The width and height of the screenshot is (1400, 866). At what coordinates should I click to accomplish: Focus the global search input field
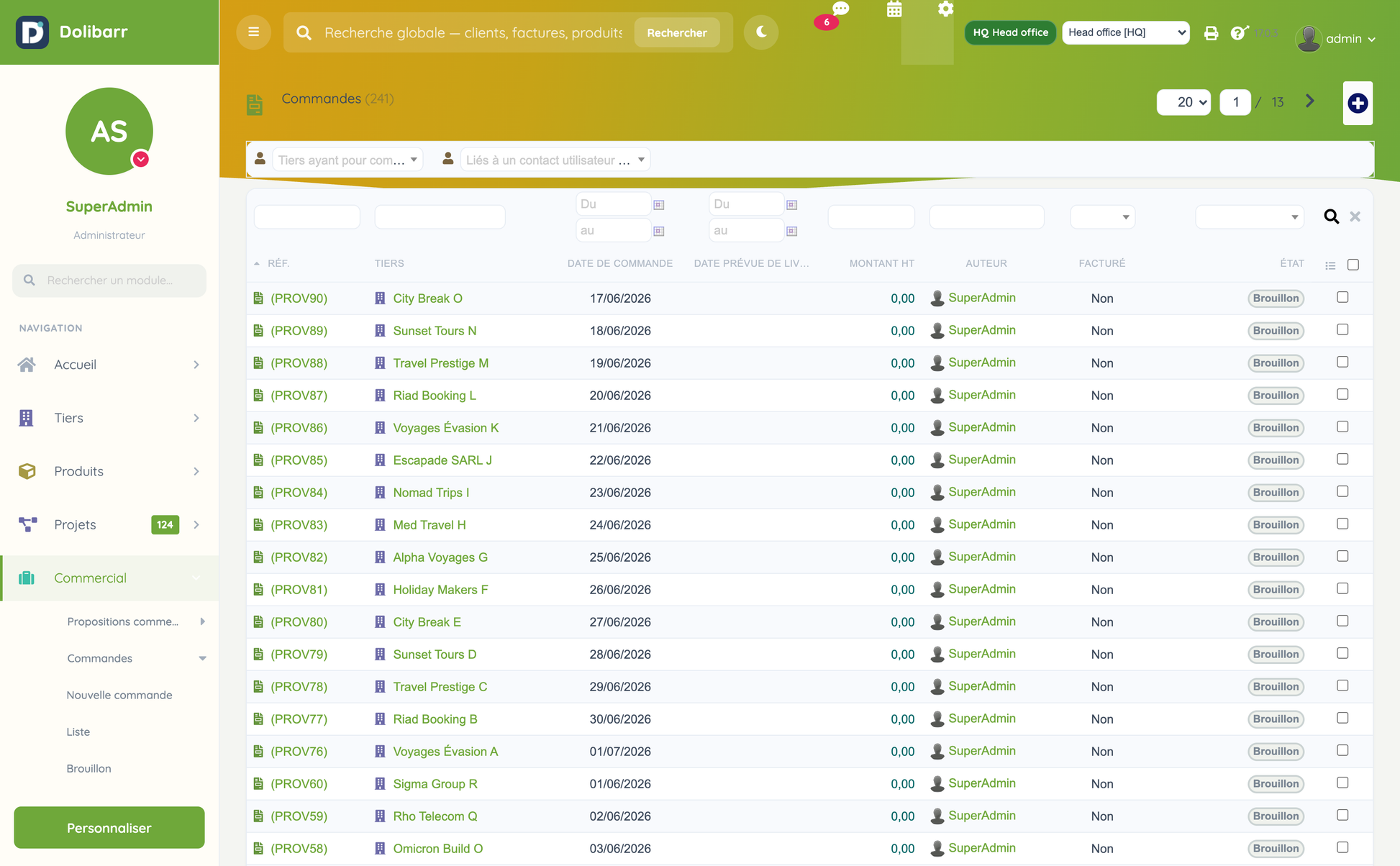473,32
